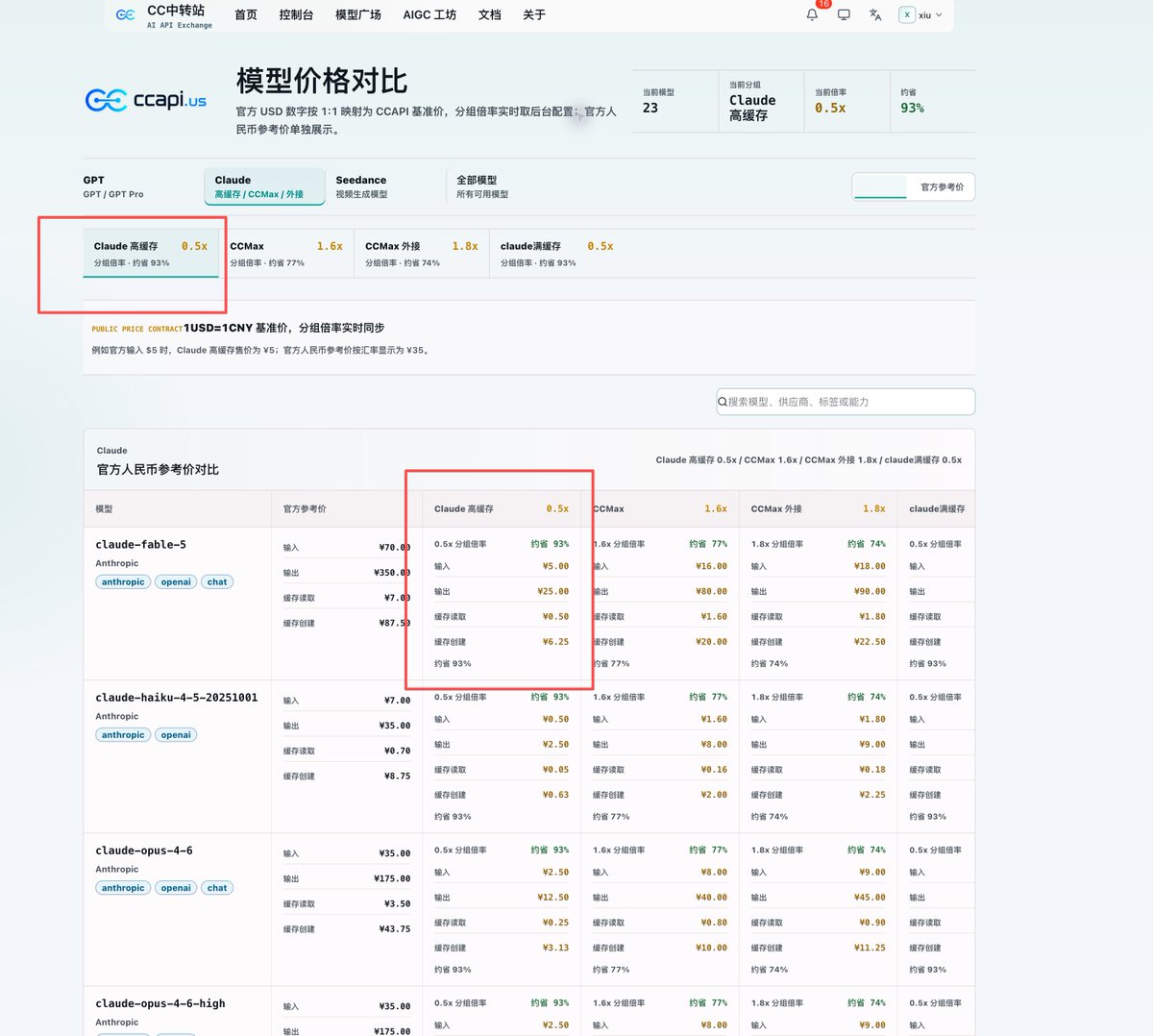The width and height of the screenshot is (1153, 1036).
Task: Select the Claude 高缓存 0.5x group tab
Action: 151,254
